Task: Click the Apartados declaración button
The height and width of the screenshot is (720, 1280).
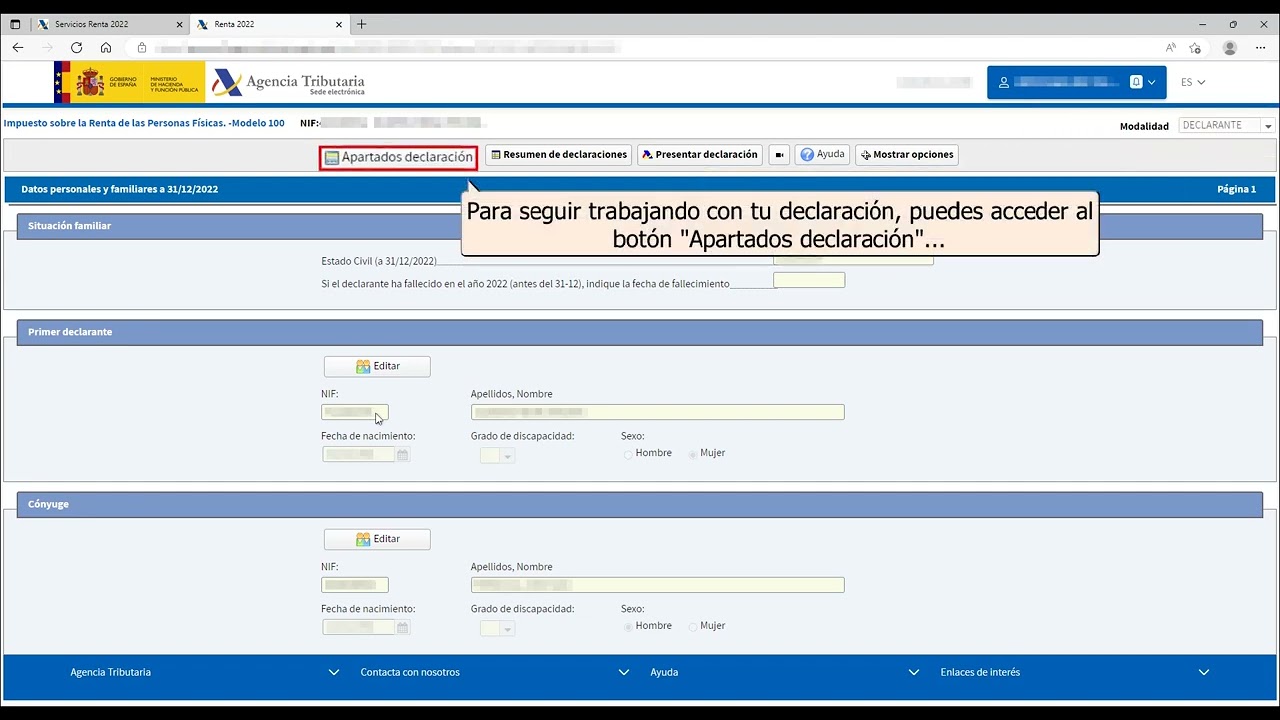Action: (x=398, y=157)
